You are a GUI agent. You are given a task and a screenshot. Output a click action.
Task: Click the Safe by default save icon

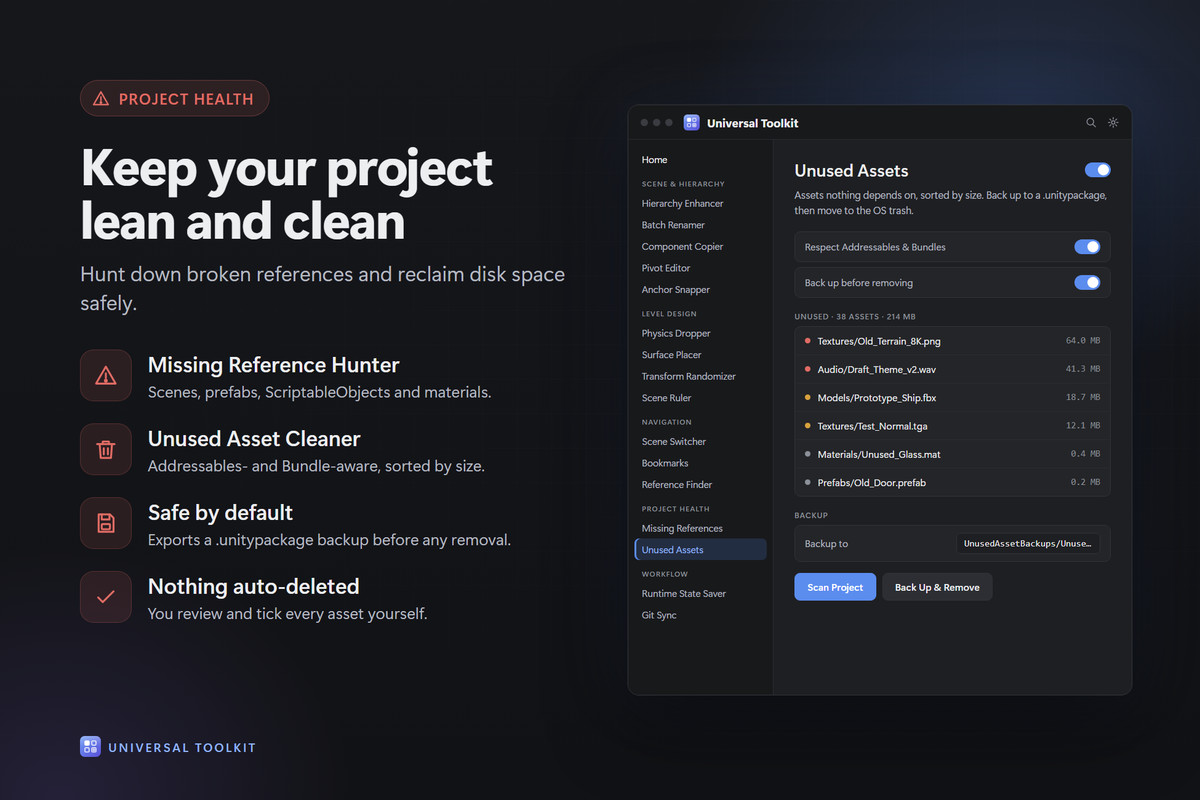tap(106, 523)
